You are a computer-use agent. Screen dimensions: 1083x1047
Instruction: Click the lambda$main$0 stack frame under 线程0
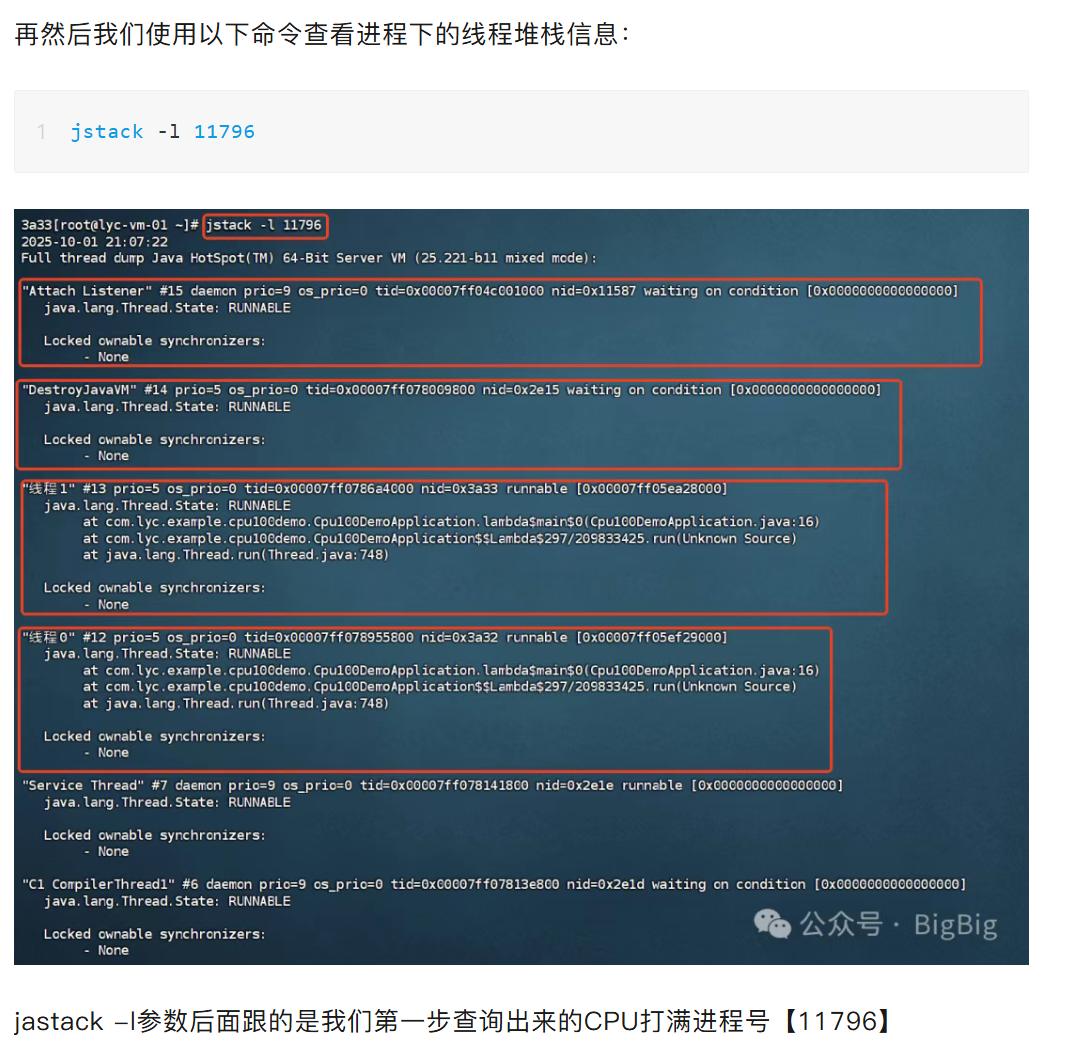click(451, 670)
